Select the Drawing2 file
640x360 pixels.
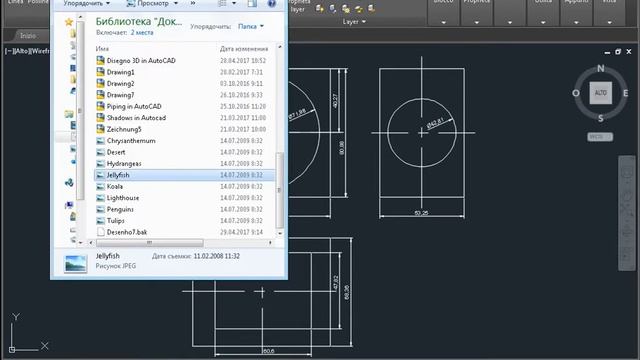tap(120, 83)
